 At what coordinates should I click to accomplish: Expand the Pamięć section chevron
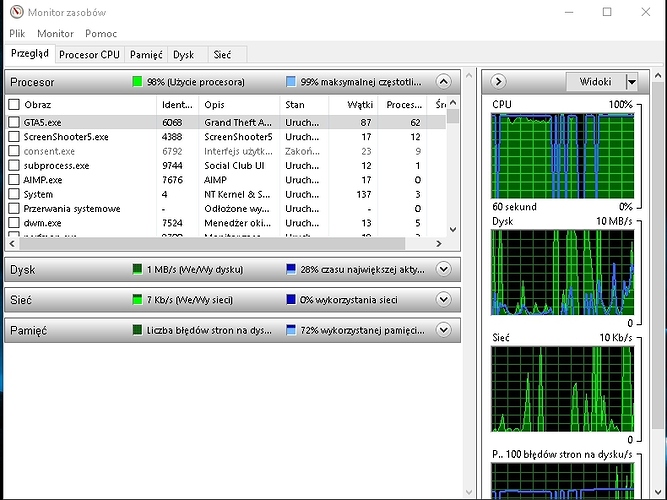click(x=443, y=330)
